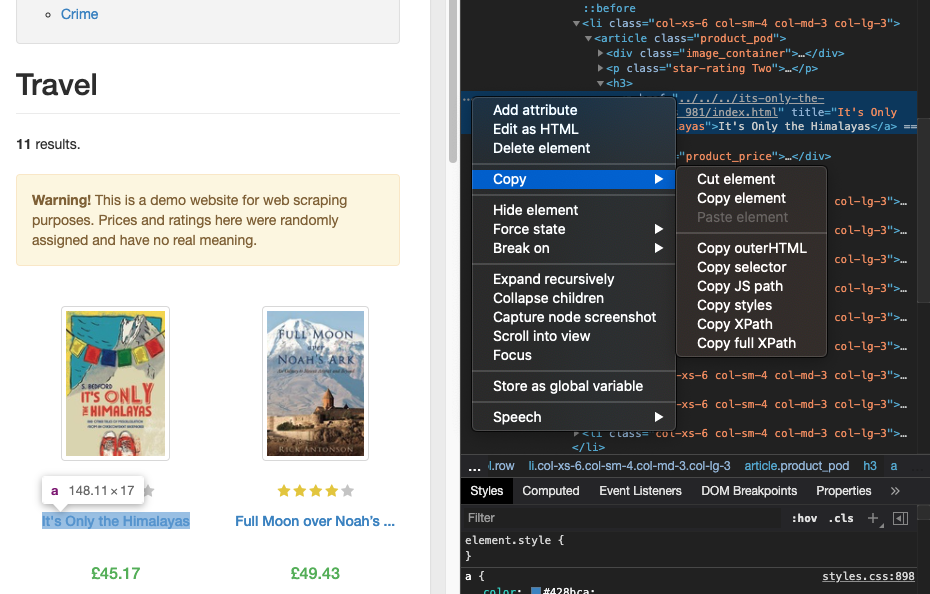Toggle the computed styles sidebar icon
Image resolution: width=930 pixels, height=594 pixels.
coord(900,518)
